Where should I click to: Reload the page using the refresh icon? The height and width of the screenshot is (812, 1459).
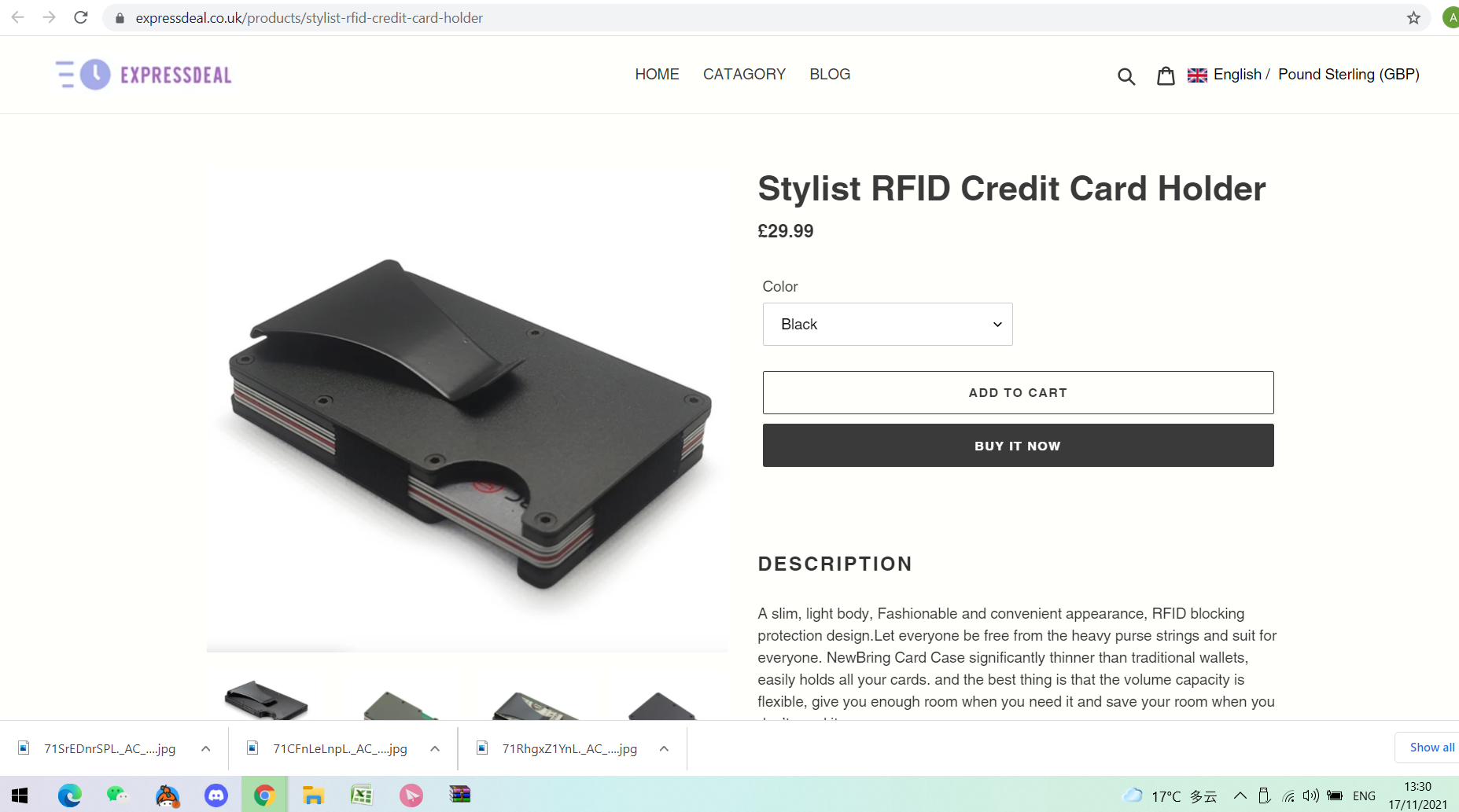[80, 17]
